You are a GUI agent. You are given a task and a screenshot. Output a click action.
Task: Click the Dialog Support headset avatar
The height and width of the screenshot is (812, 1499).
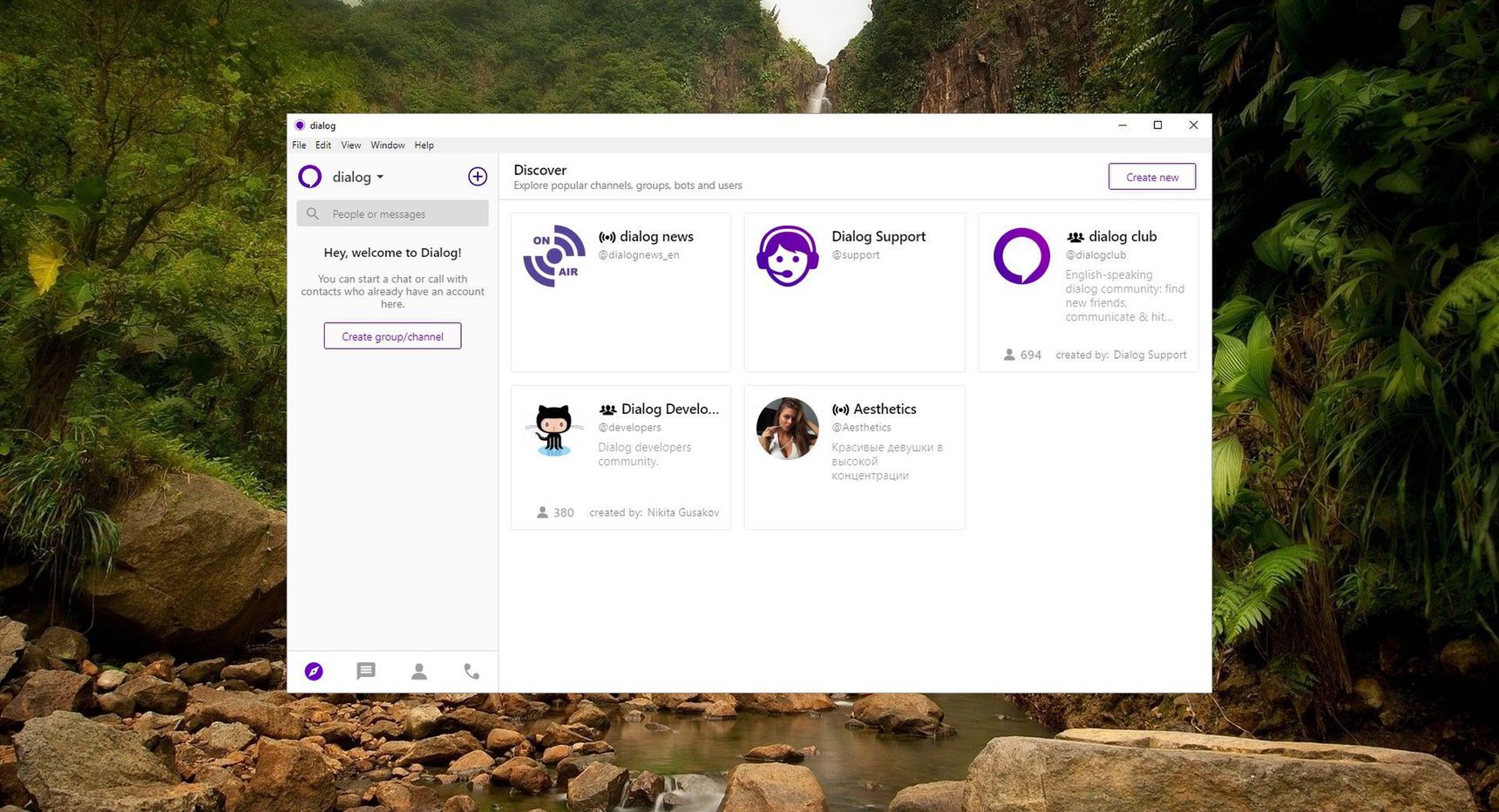point(788,256)
